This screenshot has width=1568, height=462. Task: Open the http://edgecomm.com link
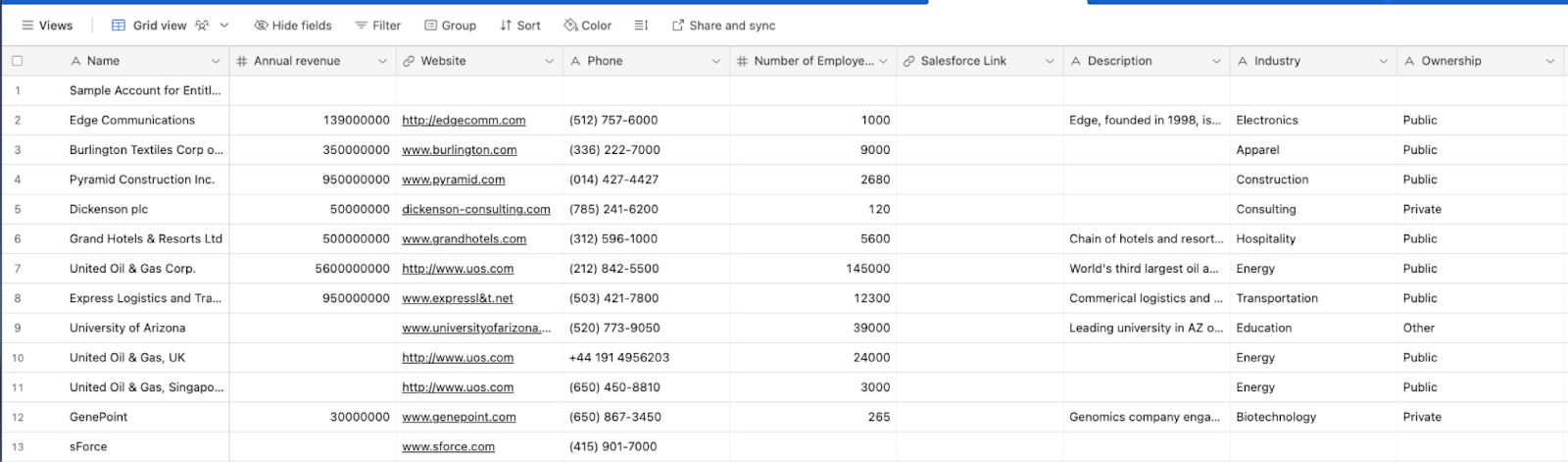point(464,121)
